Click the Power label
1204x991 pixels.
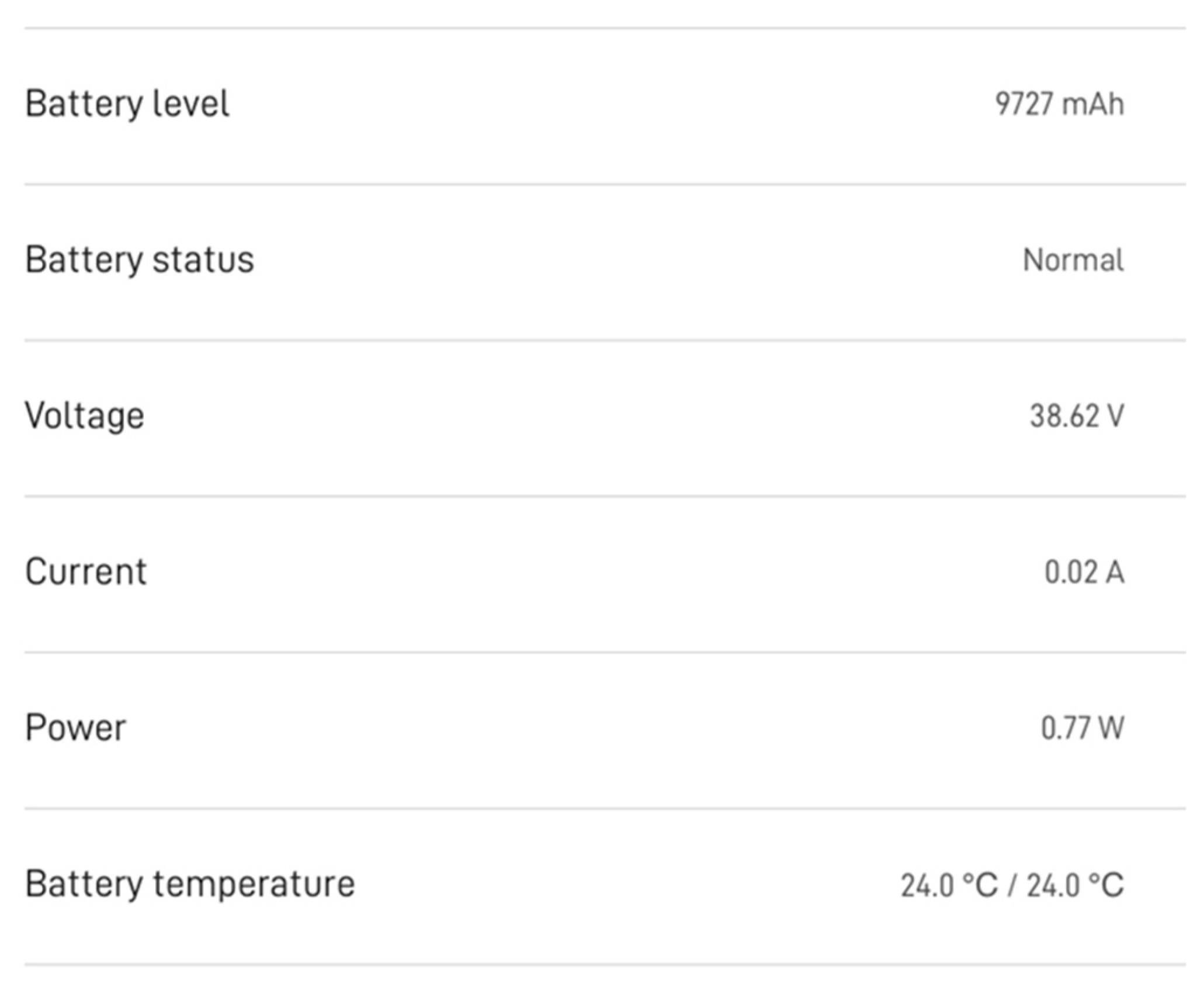click(x=76, y=727)
